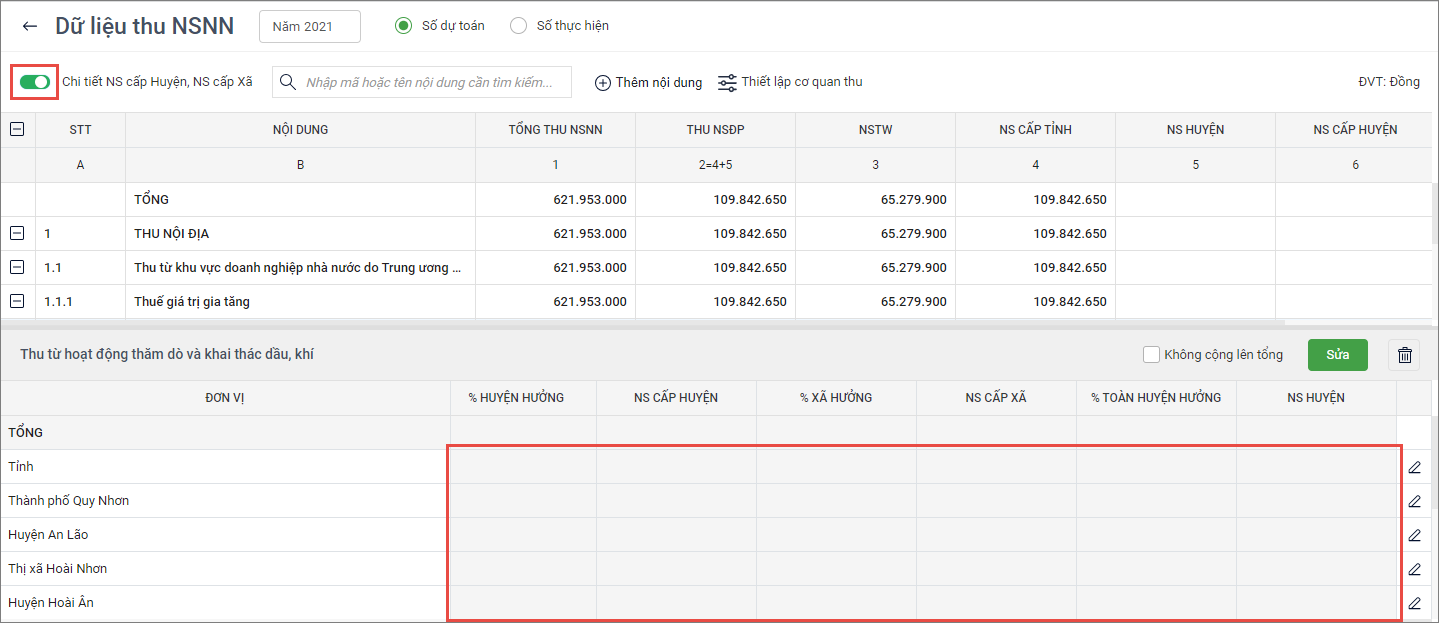Click the content search input field
The height and width of the screenshot is (623, 1439).
tap(430, 83)
